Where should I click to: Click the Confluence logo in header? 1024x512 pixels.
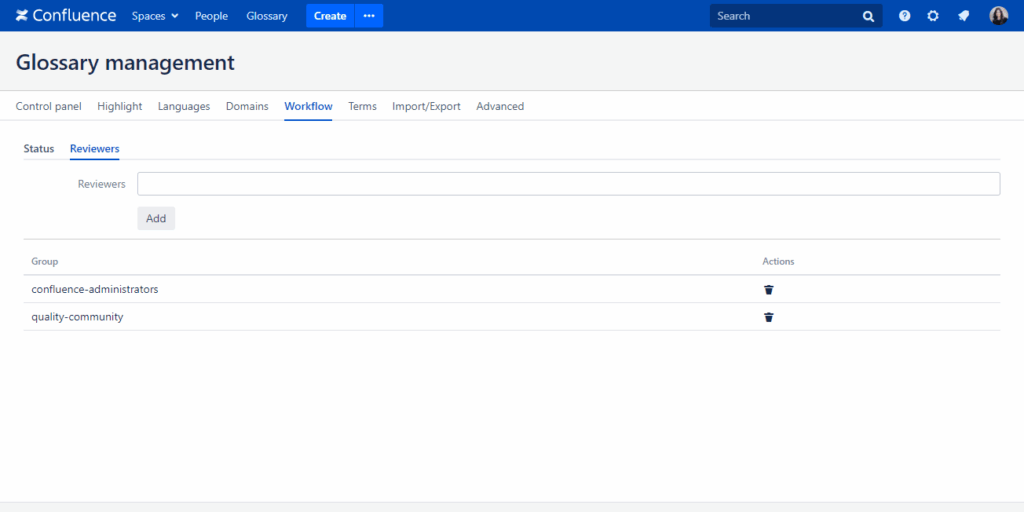pyautogui.click(x=66, y=16)
